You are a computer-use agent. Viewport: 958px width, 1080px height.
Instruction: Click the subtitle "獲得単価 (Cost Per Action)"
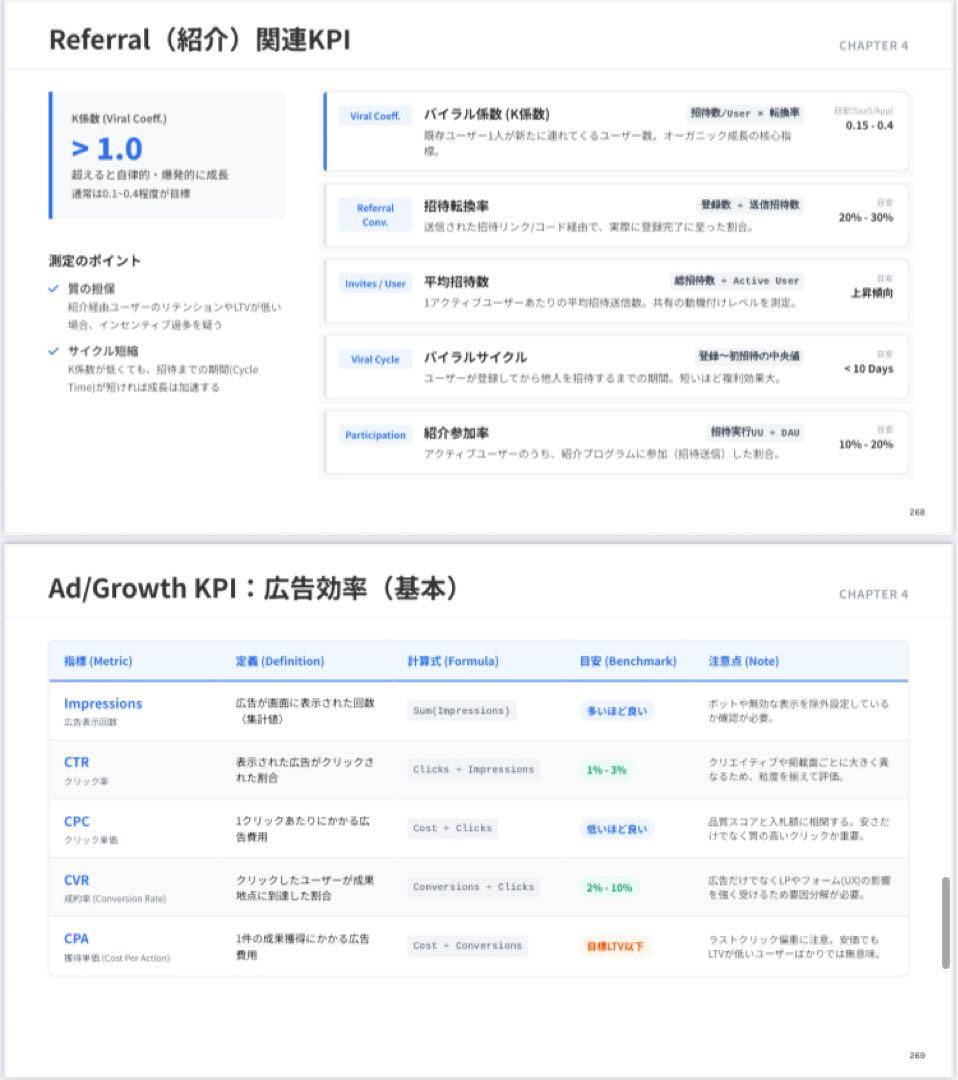tap(117, 958)
